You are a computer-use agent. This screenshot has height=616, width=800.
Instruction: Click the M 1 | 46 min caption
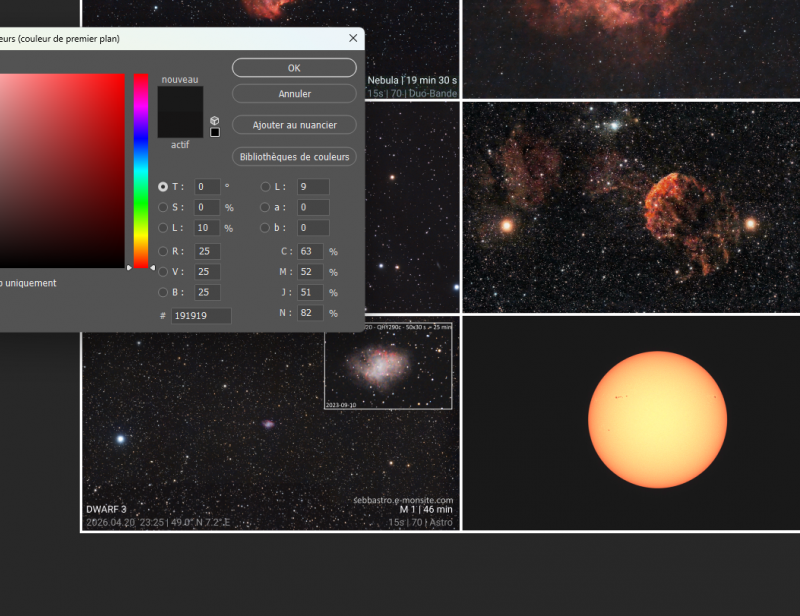tap(426, 509)
